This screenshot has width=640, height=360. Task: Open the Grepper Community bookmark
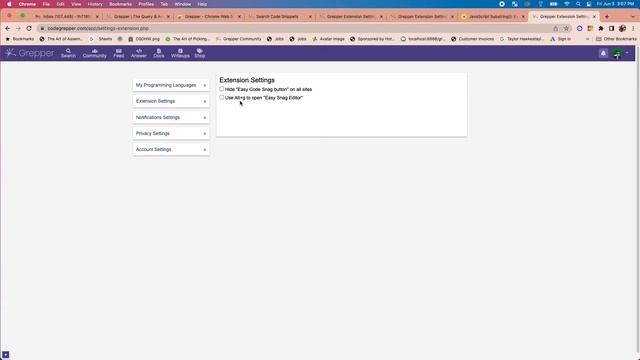238,39
